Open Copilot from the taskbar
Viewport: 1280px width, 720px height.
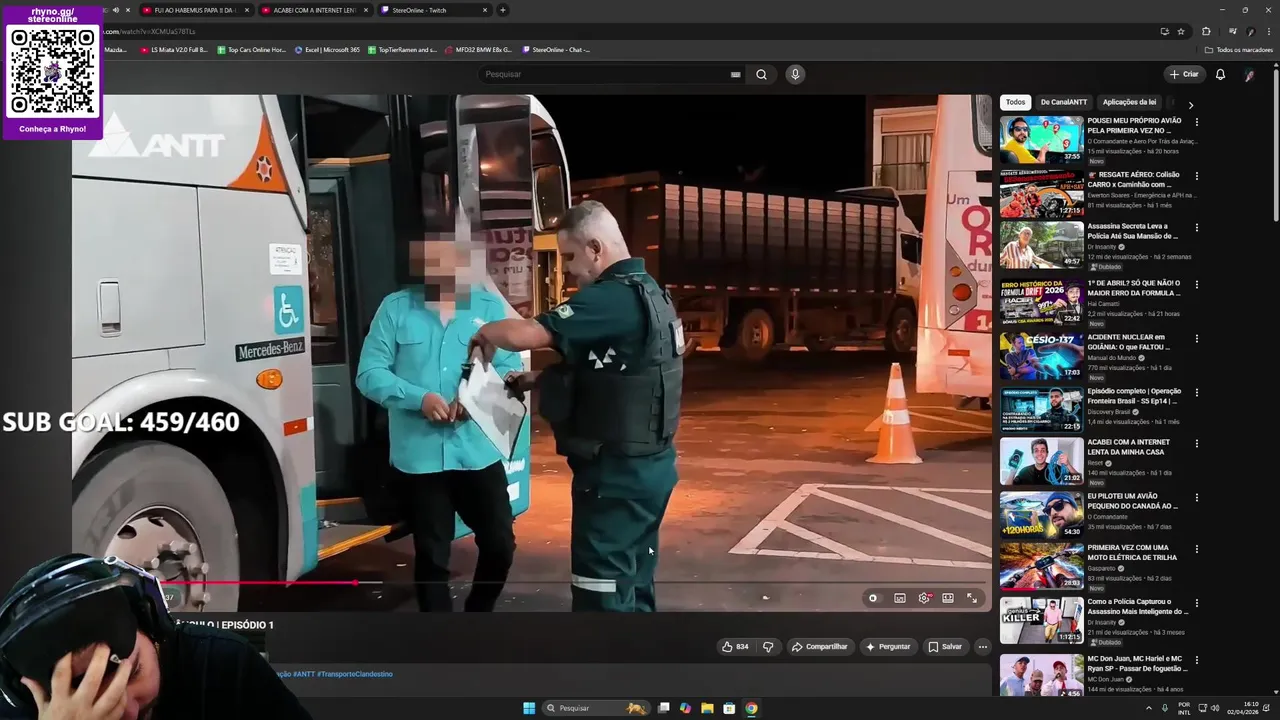click(x=685, y=708)
